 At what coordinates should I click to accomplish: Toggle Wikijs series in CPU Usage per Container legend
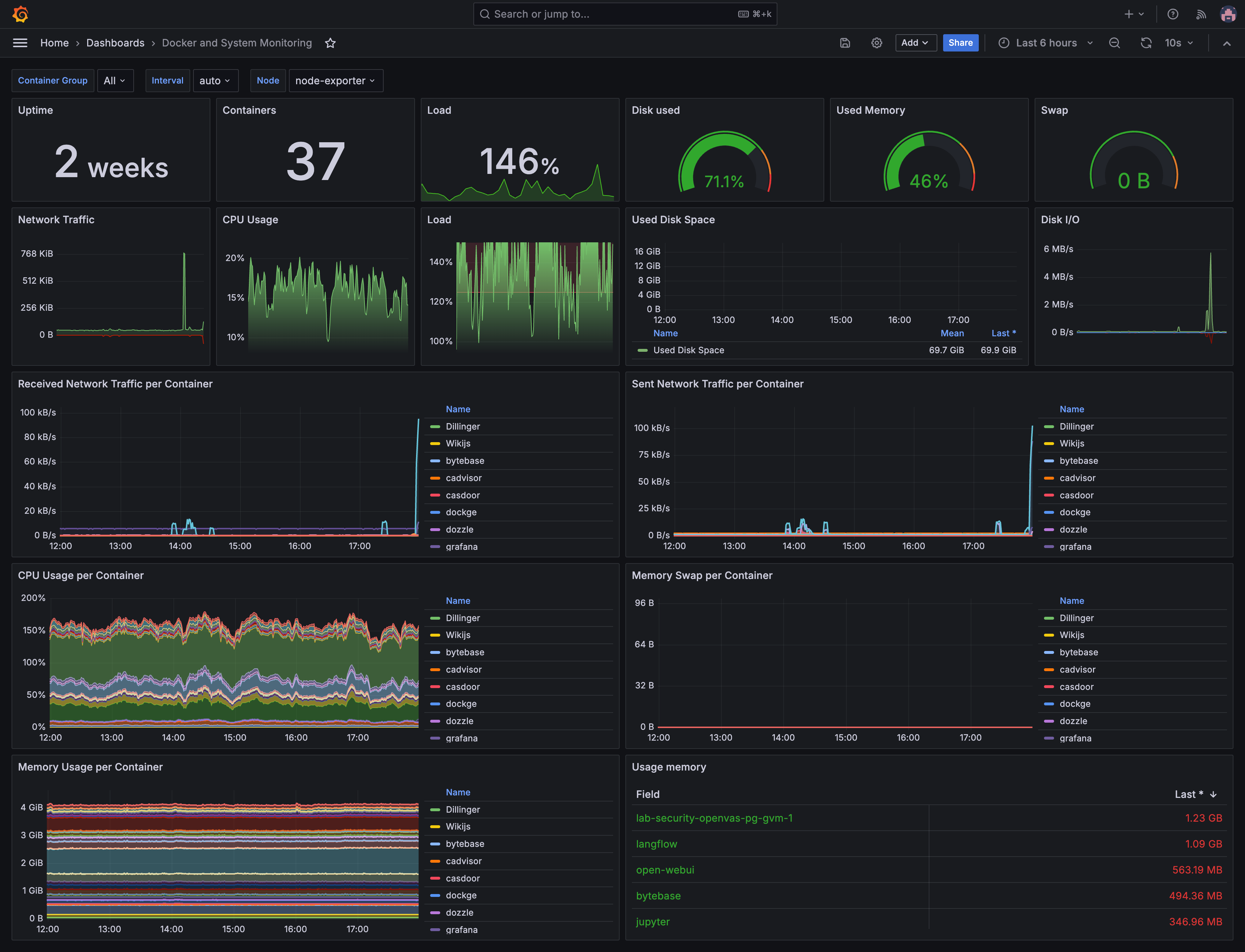458,635
